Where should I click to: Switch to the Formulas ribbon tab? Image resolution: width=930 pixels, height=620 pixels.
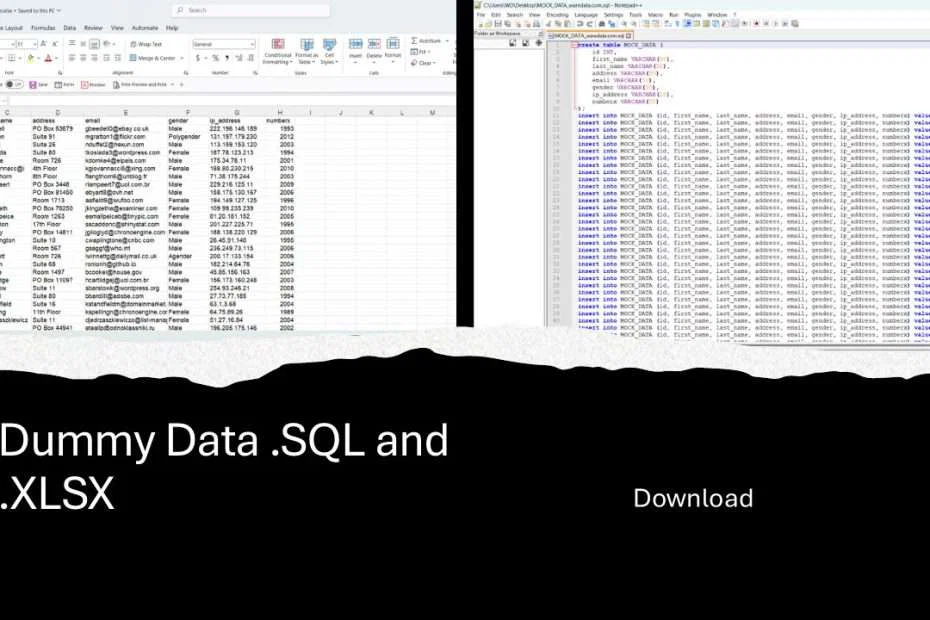(x=42, y=28)
